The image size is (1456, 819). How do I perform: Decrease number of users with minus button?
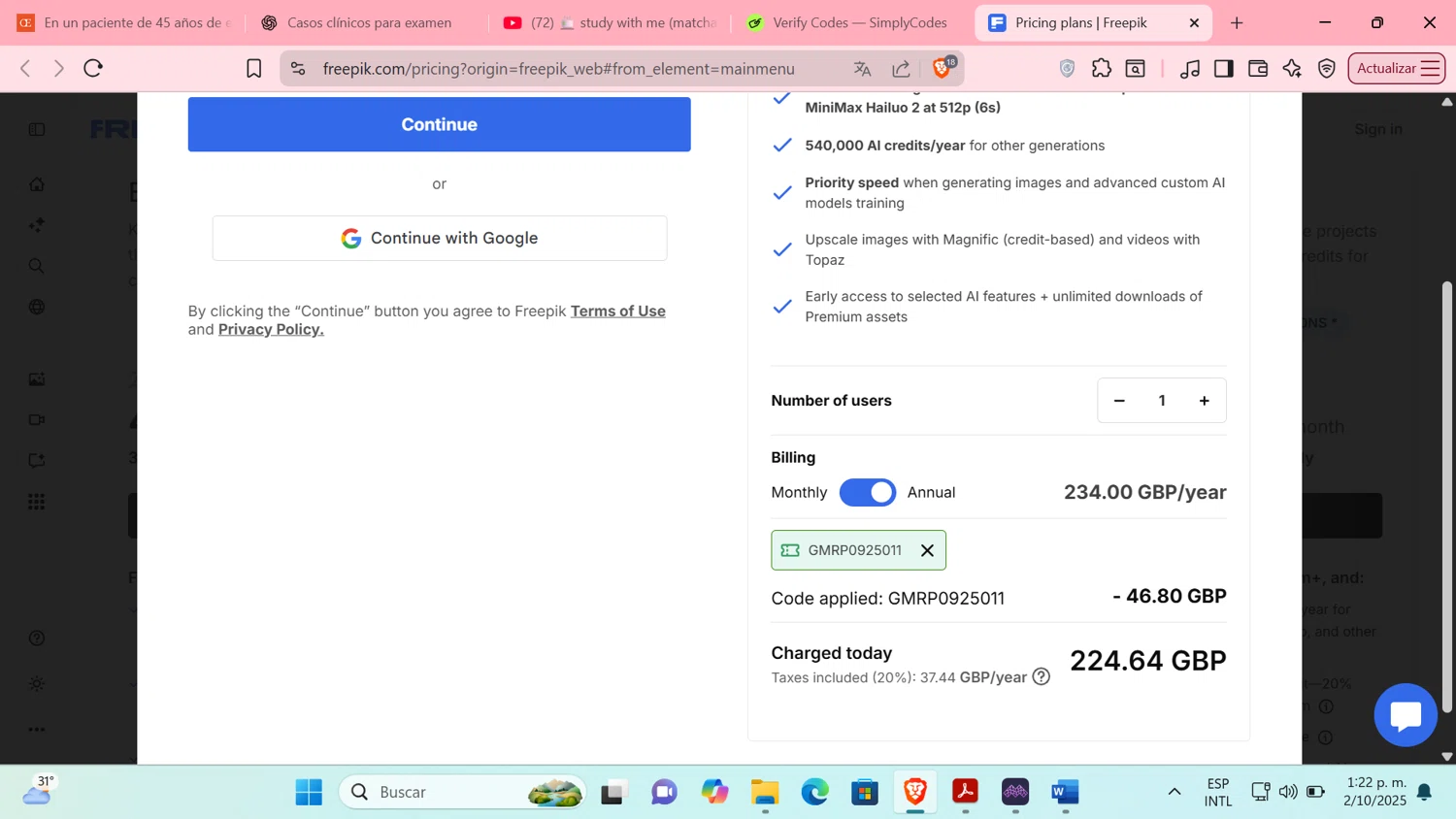click(1119, 401)
